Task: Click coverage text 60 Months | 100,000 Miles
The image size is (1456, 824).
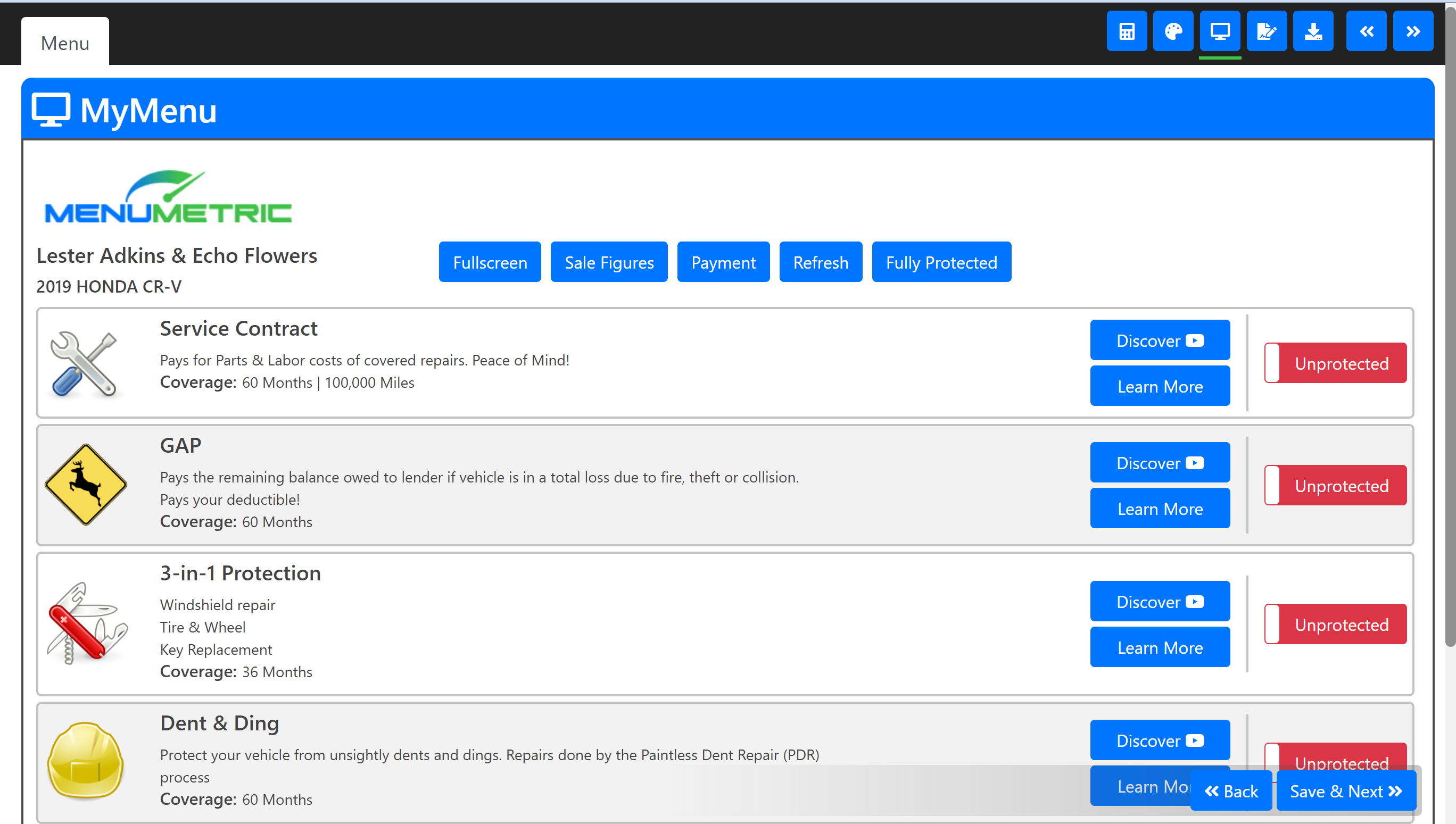Action: [x=328, y=382]
